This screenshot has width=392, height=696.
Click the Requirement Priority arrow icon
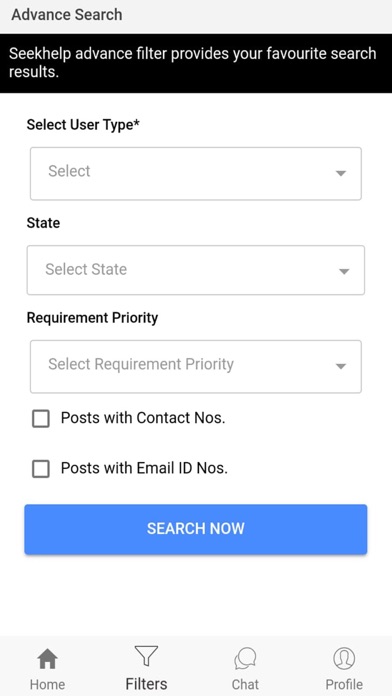[341, 366]
